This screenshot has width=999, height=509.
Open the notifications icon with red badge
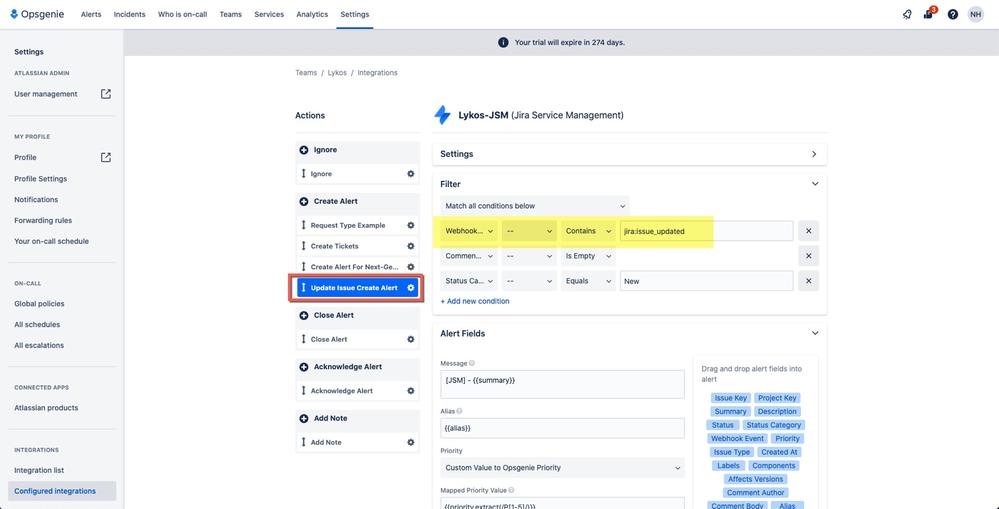tap(929, 13)
